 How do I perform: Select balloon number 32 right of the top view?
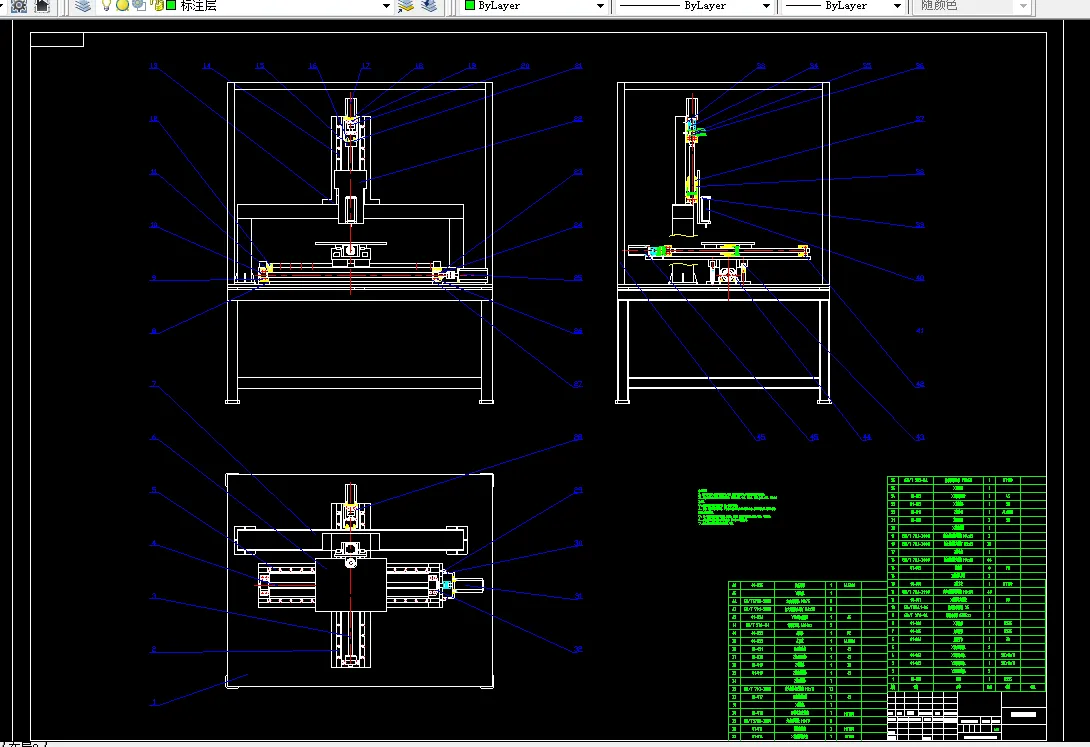578,649
